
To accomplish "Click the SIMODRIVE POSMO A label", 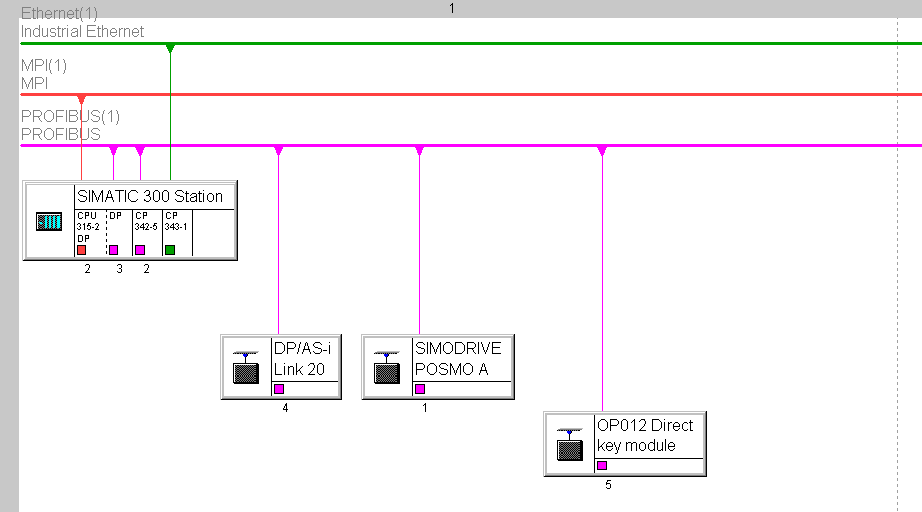I will 458,359.
